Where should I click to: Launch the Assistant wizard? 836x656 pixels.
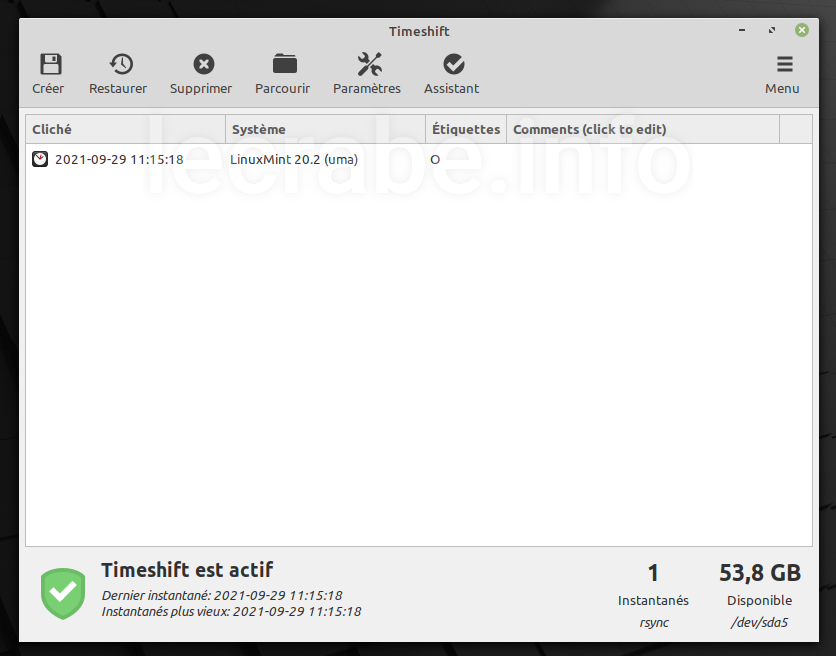pos(452,74)
